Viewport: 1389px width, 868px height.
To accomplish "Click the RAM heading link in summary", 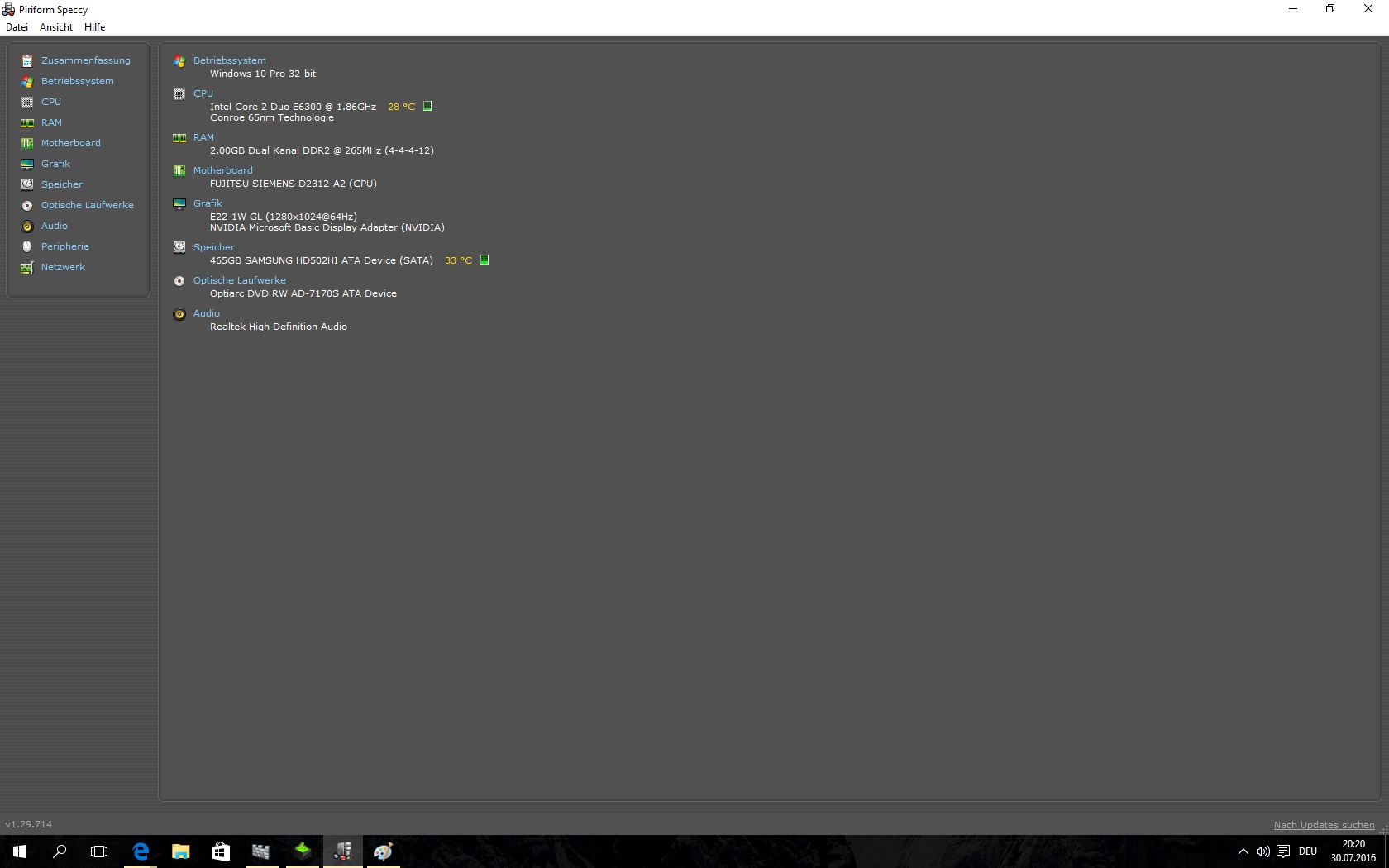I will coord(203,137).
